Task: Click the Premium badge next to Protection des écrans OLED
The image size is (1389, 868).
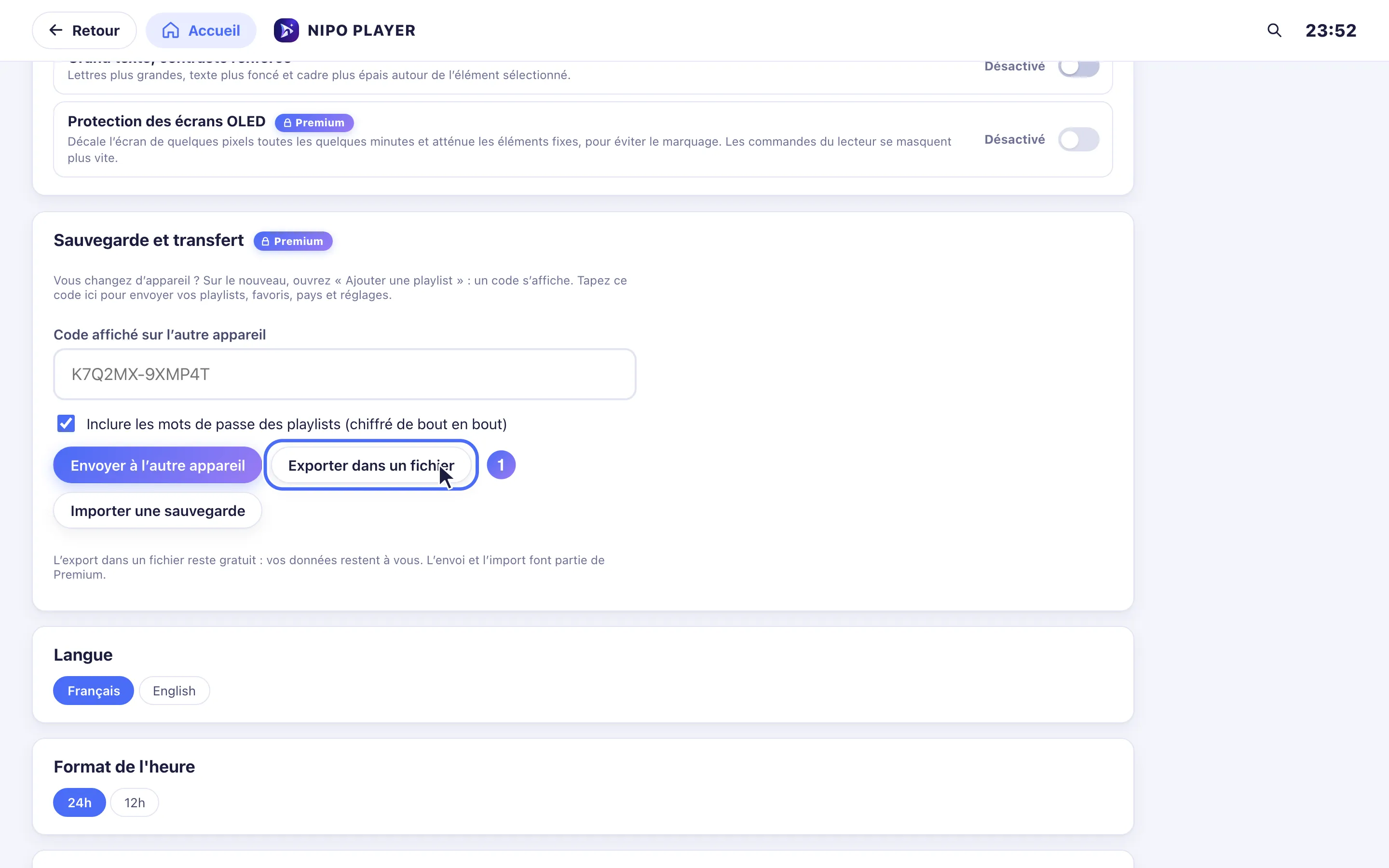Action: pyautogui.click(x=314, y=123)
